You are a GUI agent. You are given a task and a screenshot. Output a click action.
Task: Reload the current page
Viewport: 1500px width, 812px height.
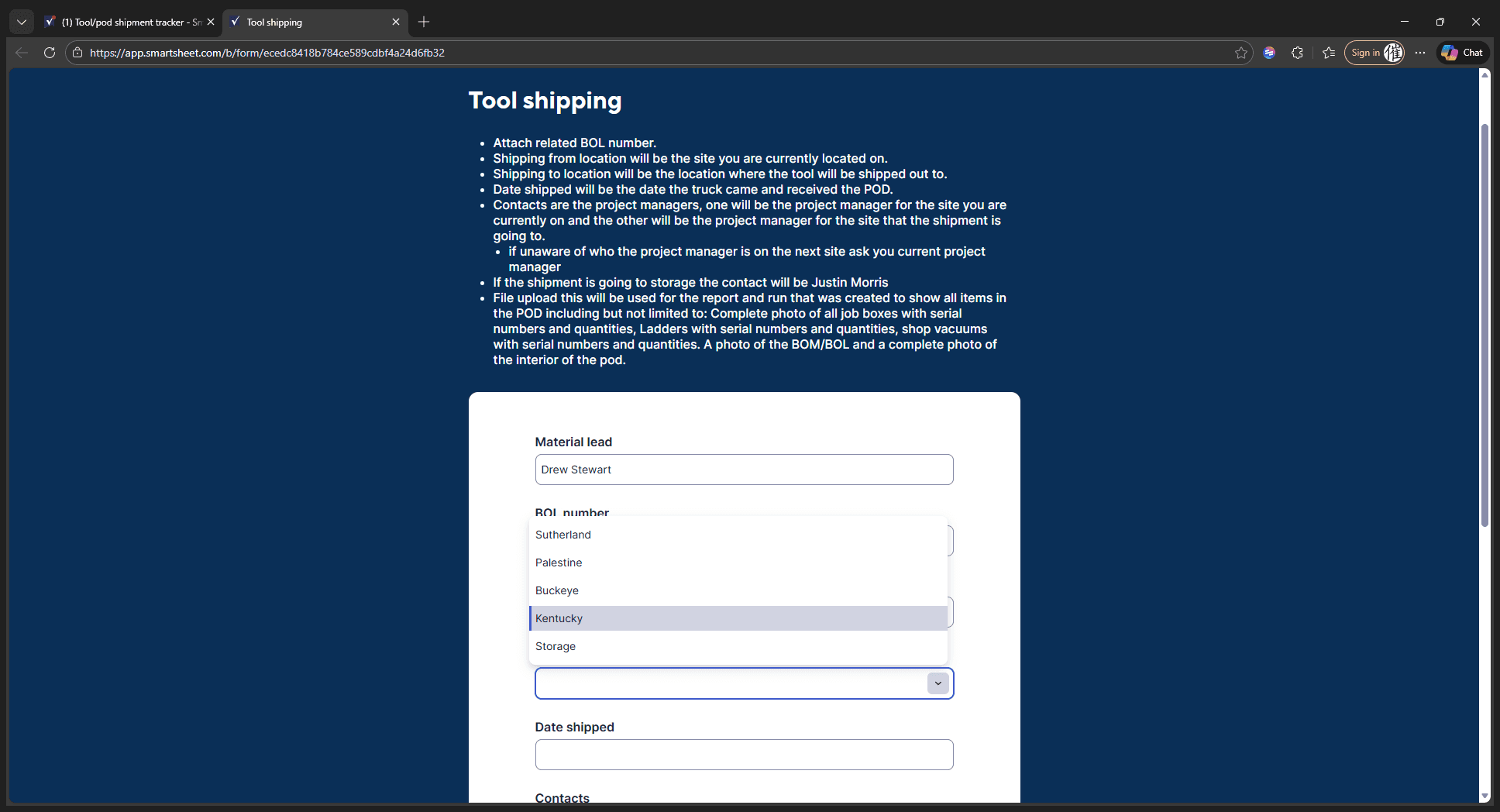pos(50,53)
